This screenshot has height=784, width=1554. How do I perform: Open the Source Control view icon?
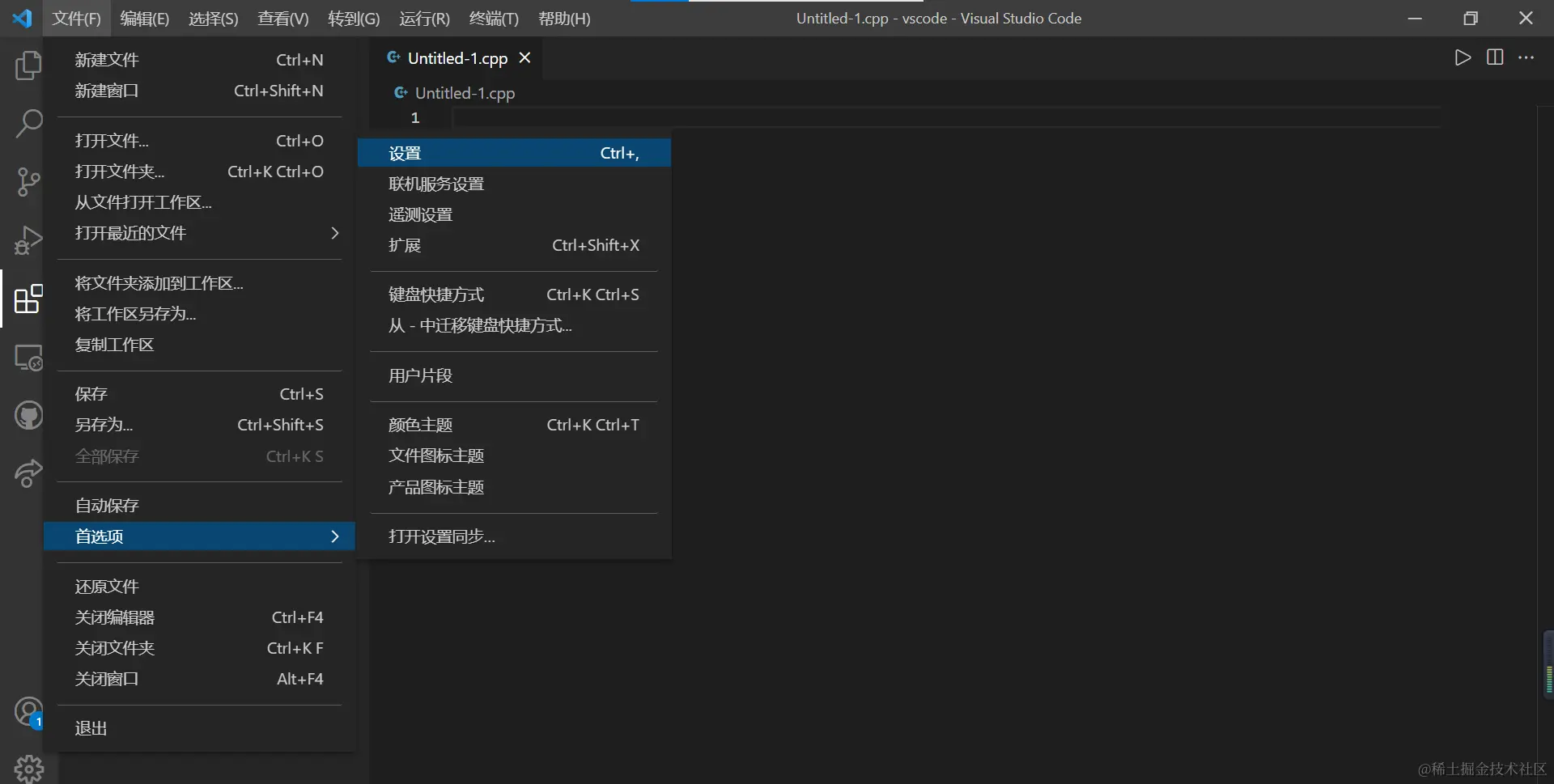(x=28, y=182)
